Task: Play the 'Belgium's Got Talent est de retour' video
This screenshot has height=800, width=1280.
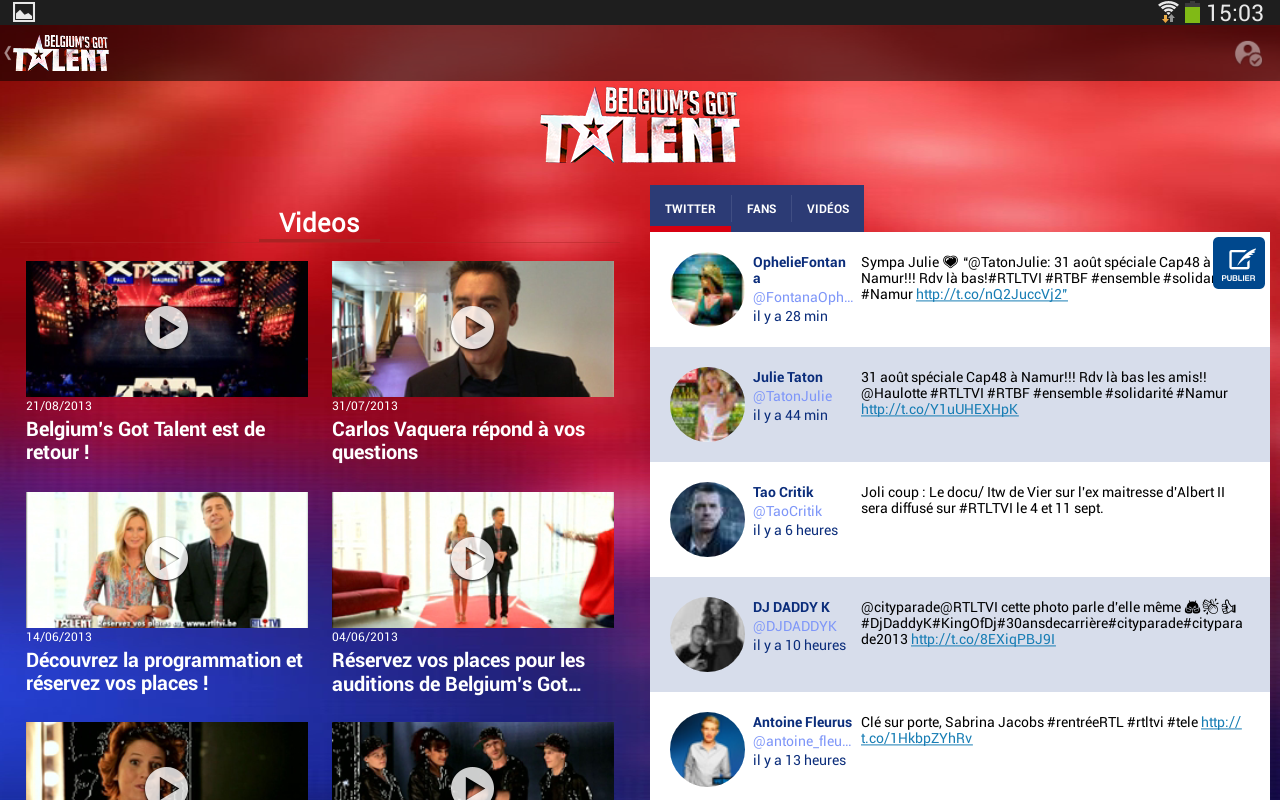Action: [166, 328]
